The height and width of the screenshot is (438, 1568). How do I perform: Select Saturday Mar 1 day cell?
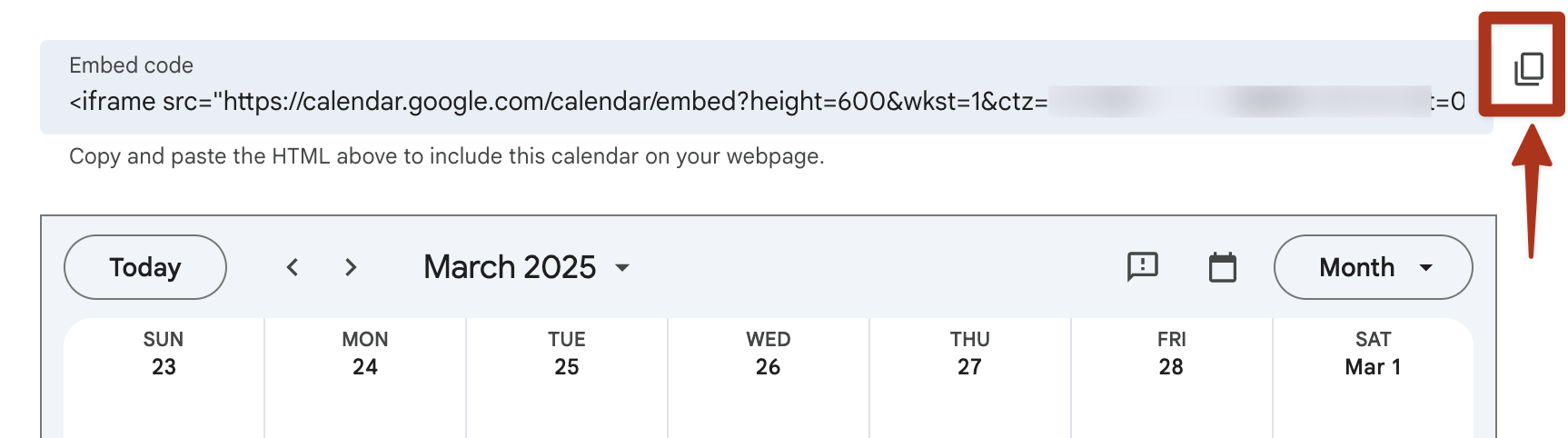point(1374,377)
